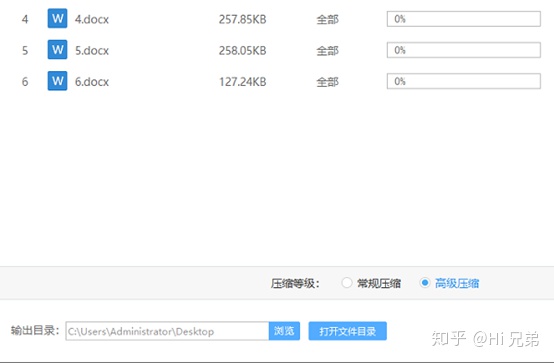Image resolution: width=554 pixels, height=363 pixels.
Task: Click the 输出目录 label
Action: [x=35, y=330]
